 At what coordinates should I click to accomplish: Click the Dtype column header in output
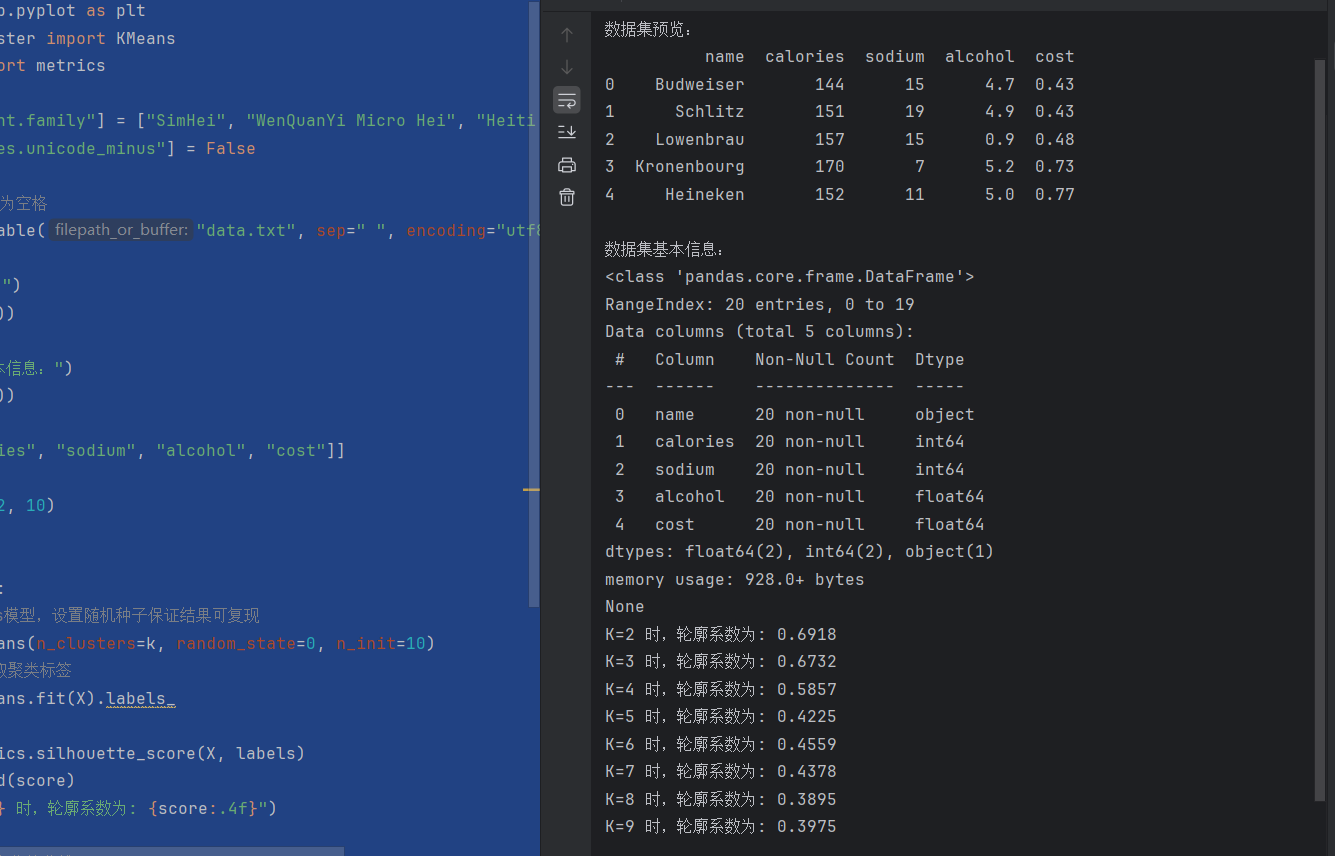click(940, 359)
